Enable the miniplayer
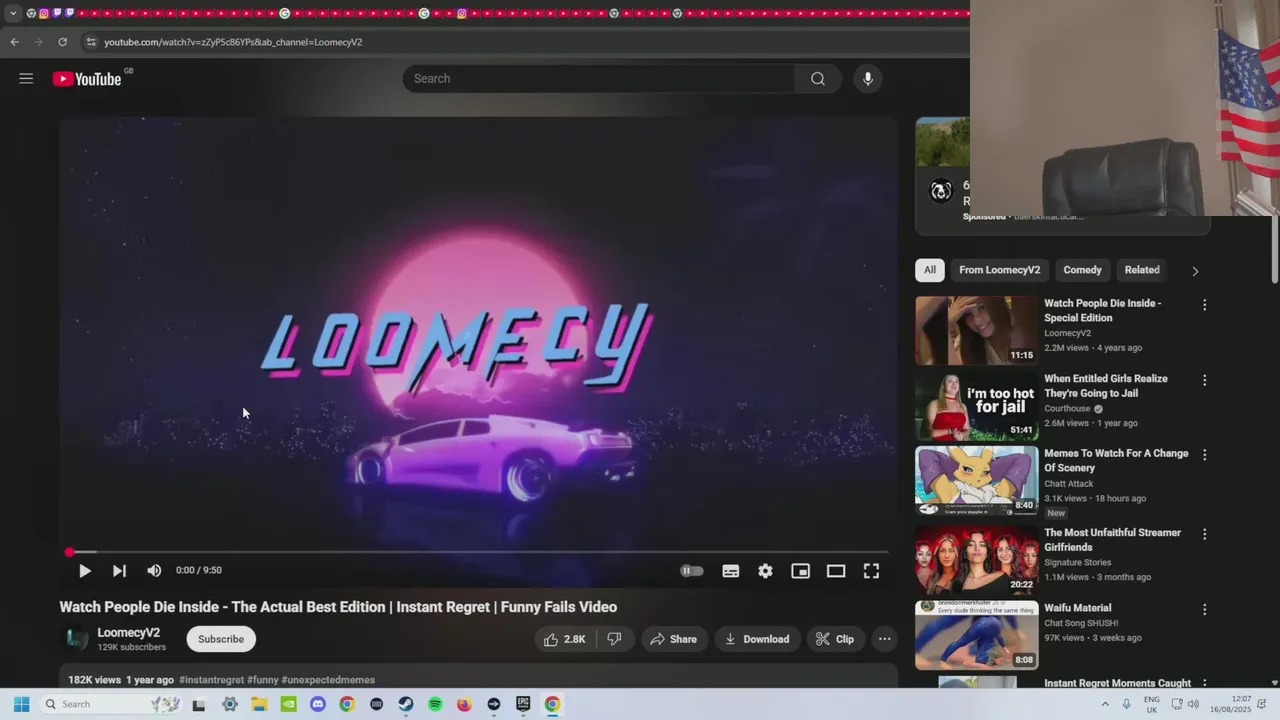The image size is (1280, 720). point(800,571)
